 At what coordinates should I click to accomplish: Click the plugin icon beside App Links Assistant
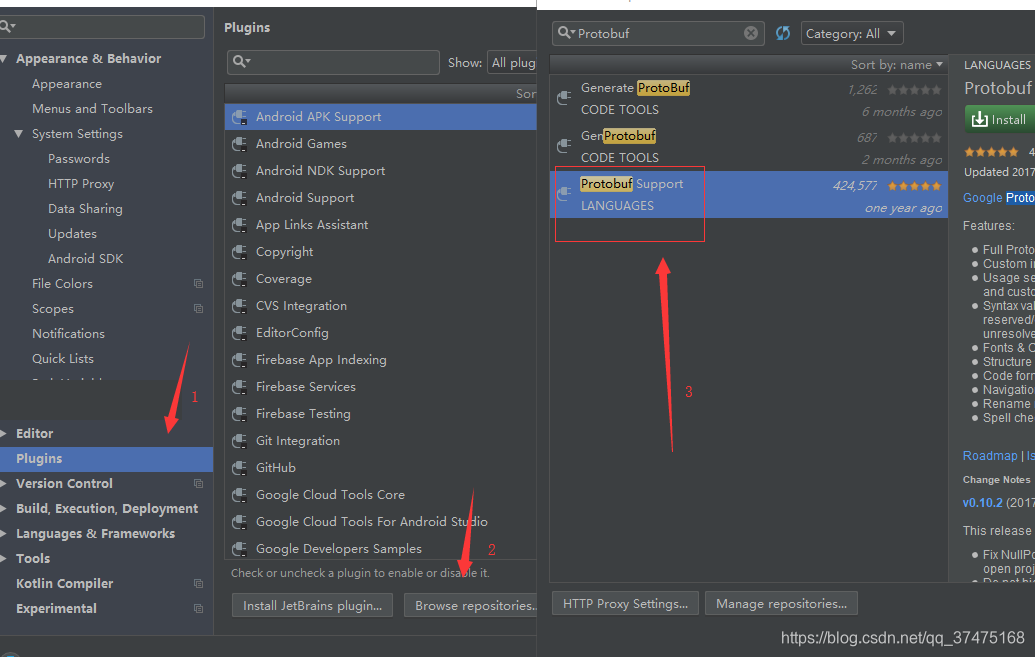click(x=240, y=225)
